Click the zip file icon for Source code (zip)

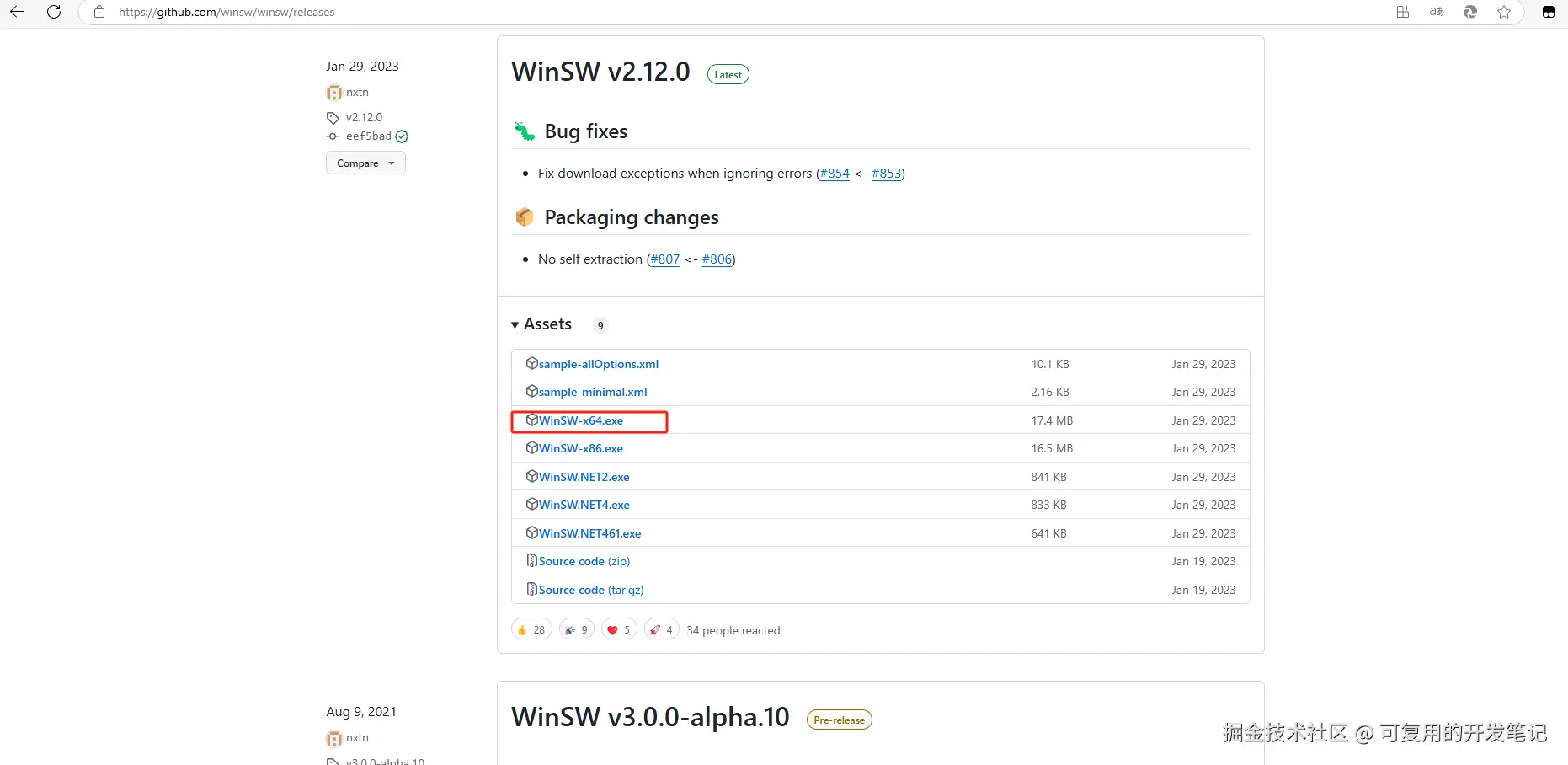tap(532, 560)
